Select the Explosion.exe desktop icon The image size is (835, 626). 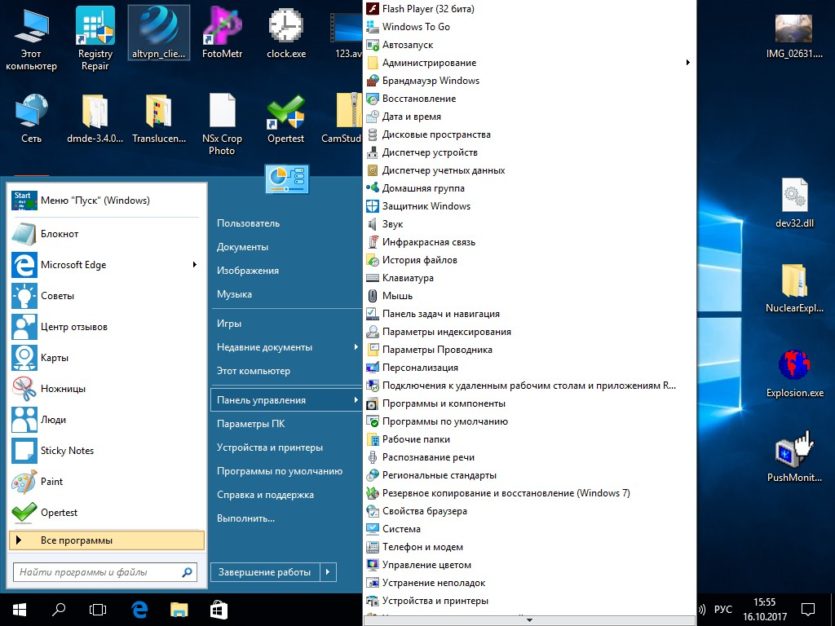(x=795, y=373)
